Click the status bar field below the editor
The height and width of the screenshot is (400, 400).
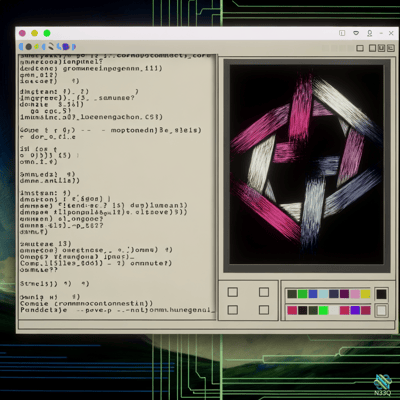coord(207,325)
